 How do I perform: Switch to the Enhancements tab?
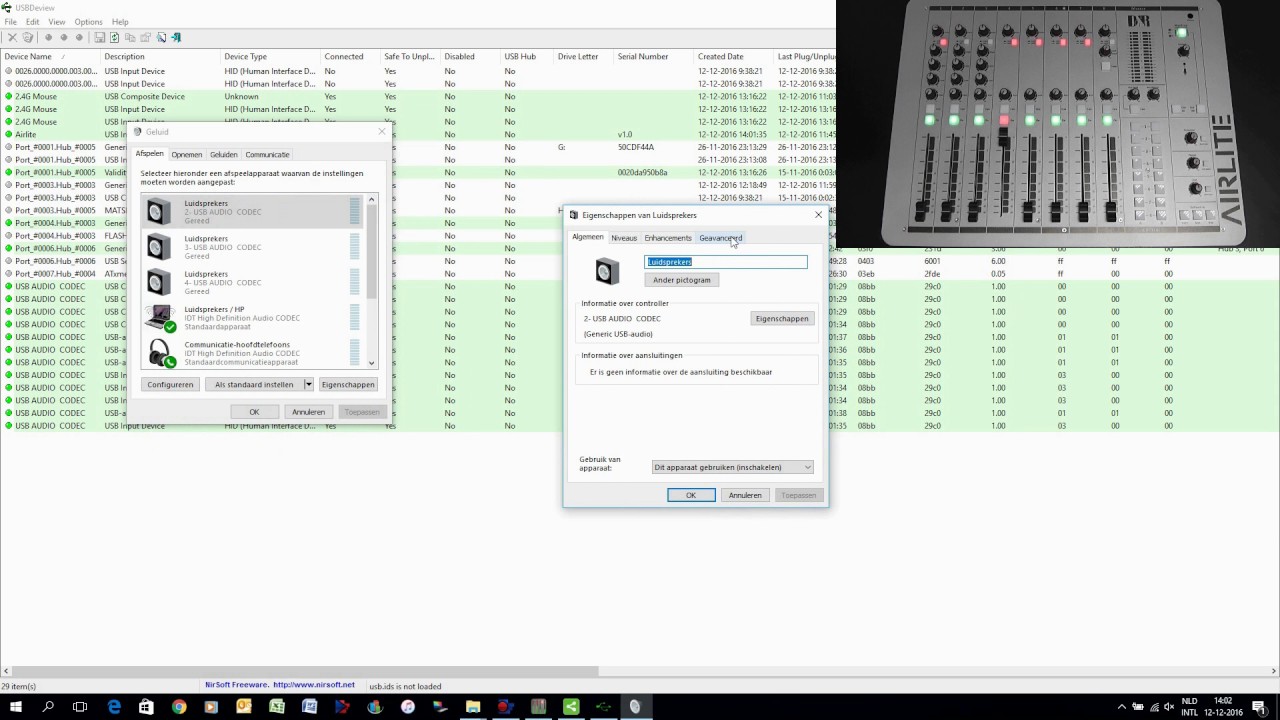coord(667,238)
